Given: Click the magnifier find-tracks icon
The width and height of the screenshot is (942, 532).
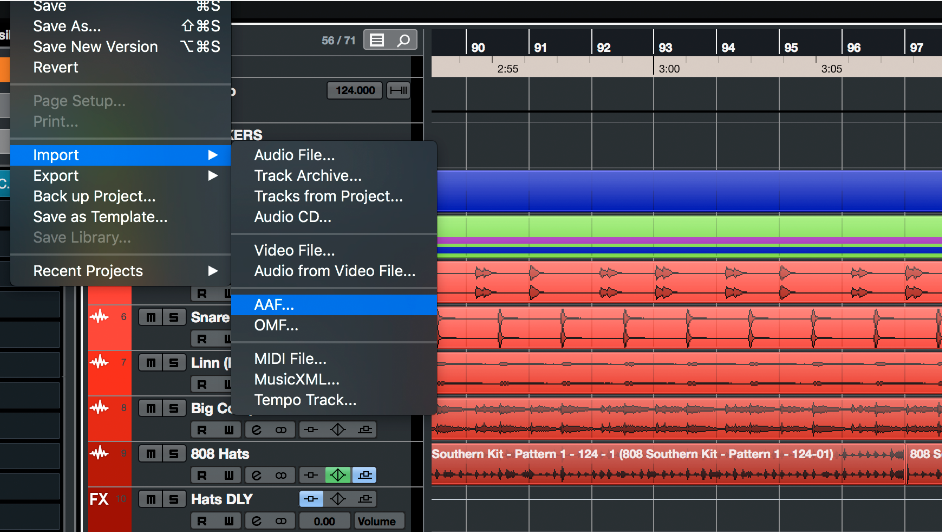Looking at the screenshot, I should coord(403,40).
